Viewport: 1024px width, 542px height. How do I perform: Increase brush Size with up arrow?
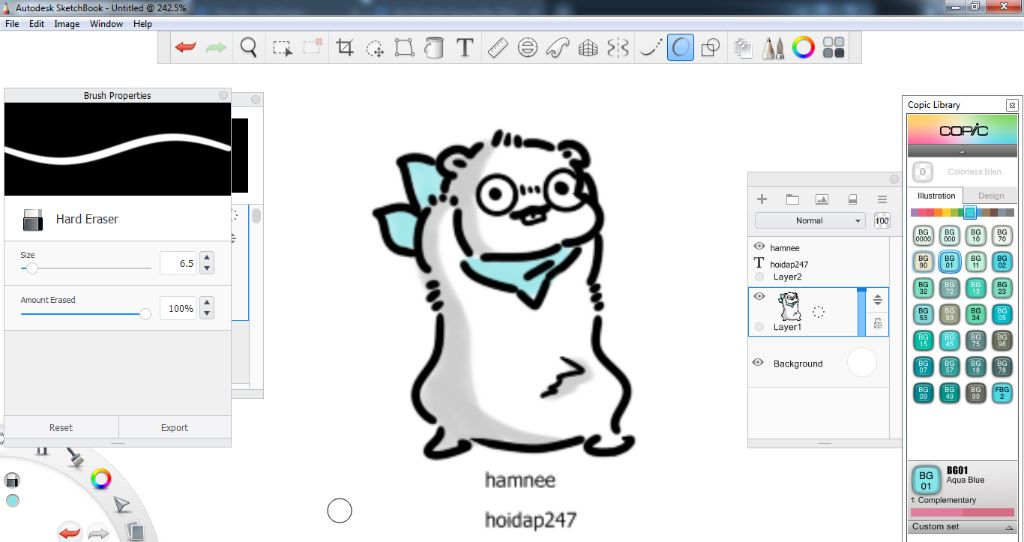pyautogui.click(x=207, y=258)
